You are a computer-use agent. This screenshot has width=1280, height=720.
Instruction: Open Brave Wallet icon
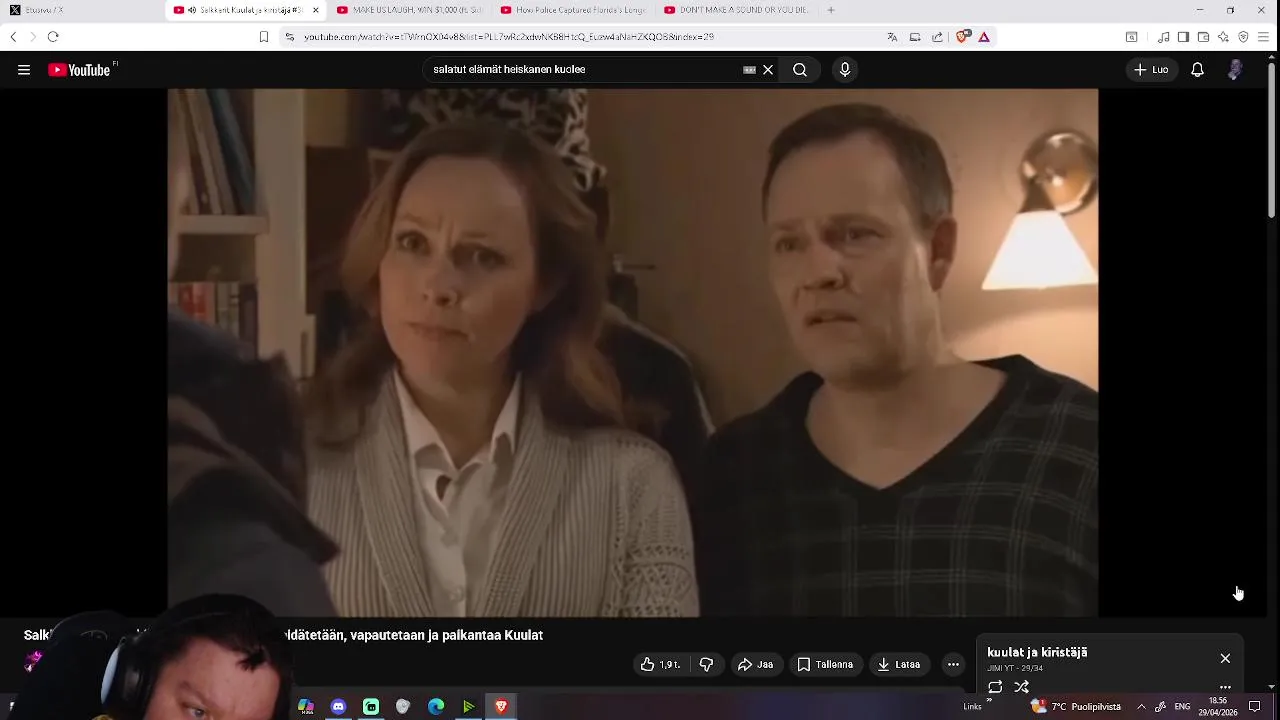click(x=1203, y=37)
